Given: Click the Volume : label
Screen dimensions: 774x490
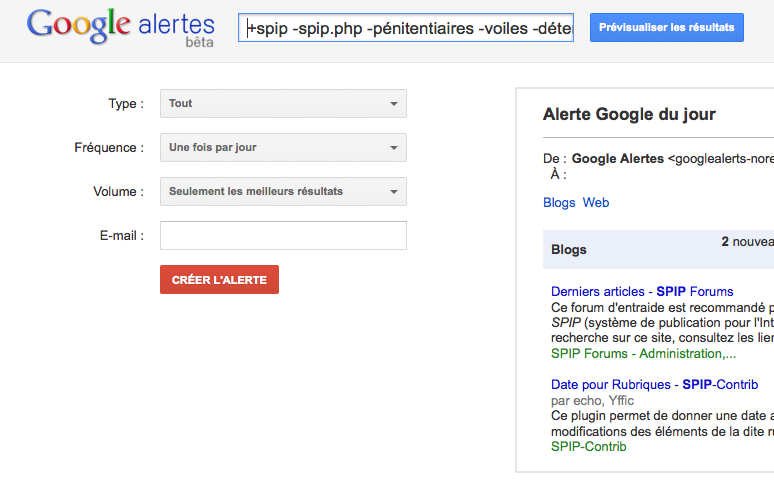Looking at the screenshot, I should 118,191.
